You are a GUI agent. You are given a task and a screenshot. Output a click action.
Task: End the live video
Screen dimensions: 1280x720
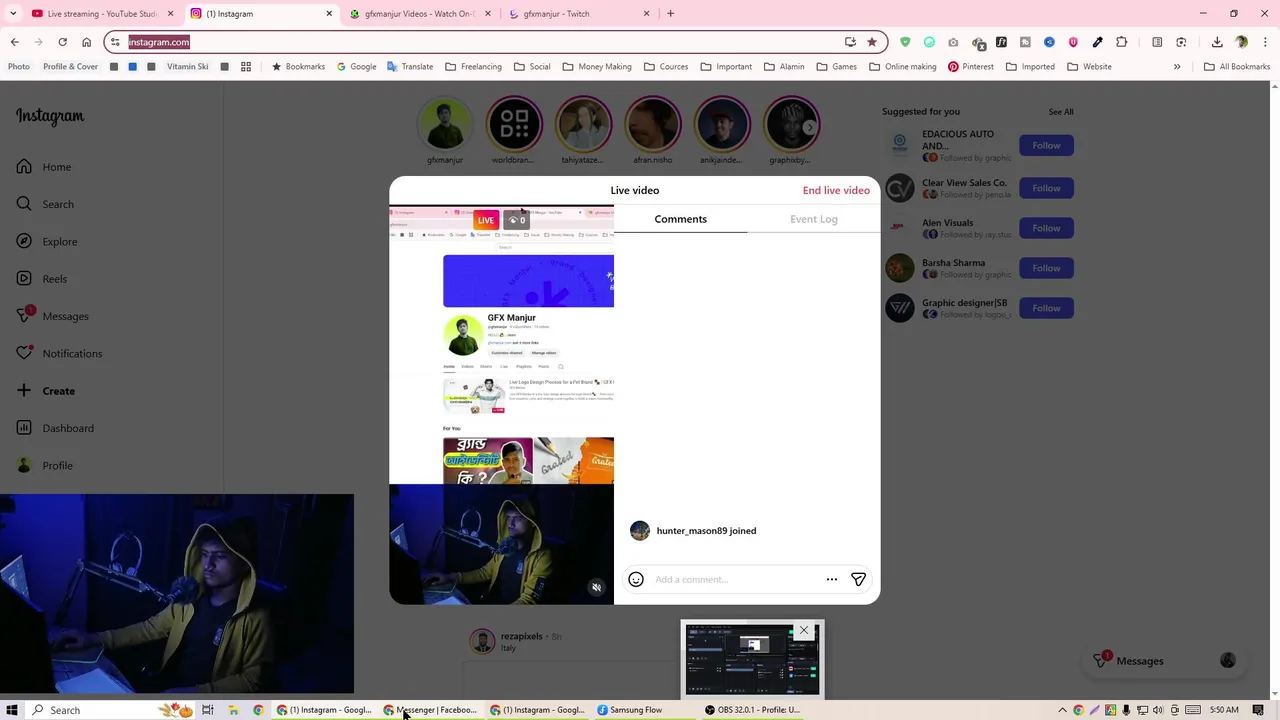tap(836, 190)
